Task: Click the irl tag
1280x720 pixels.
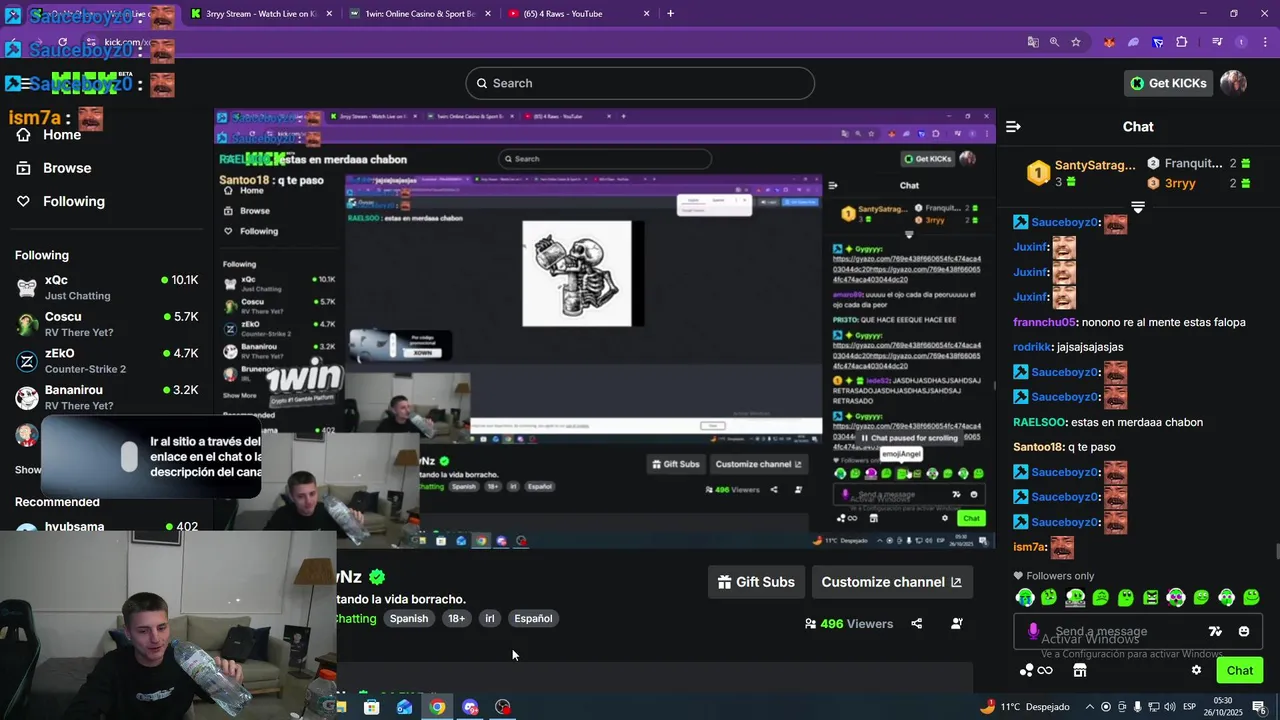Action: (x=490, y=618)
